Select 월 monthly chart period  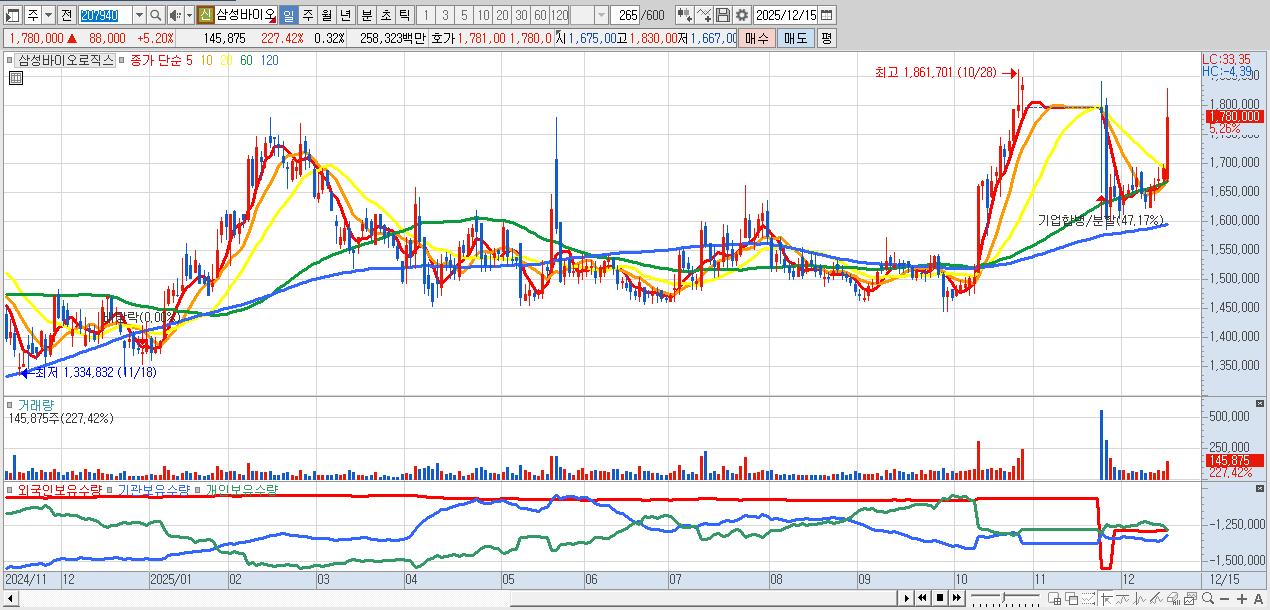pos(326,15)
